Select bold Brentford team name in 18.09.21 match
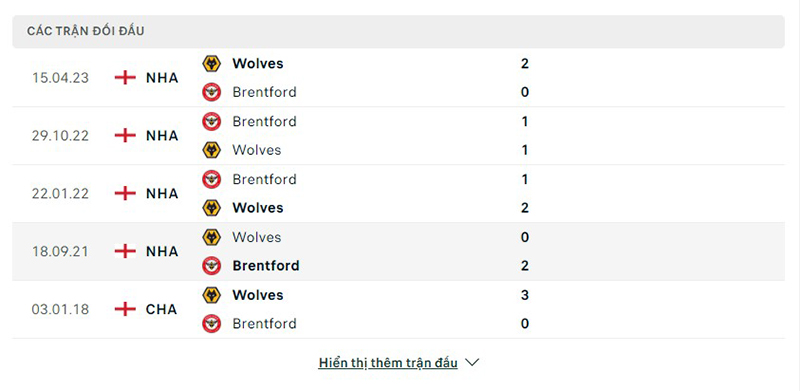The image size is (800, 391). click(x=266, y=266)
